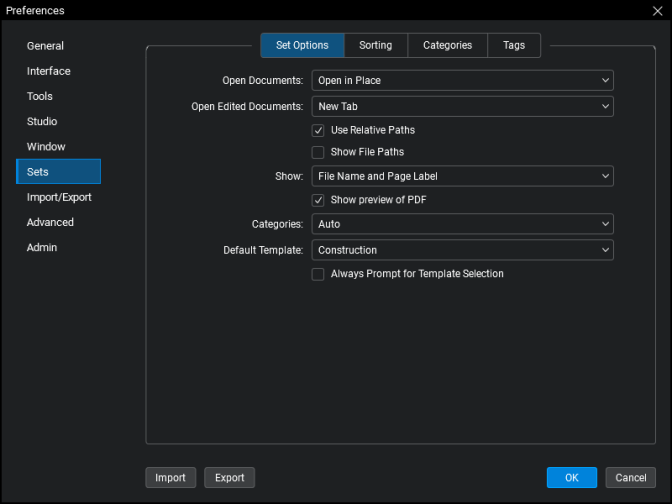Expand the Open Documents dropdown
The width and height of the screenshot is (672, 504).
(462, 80)
